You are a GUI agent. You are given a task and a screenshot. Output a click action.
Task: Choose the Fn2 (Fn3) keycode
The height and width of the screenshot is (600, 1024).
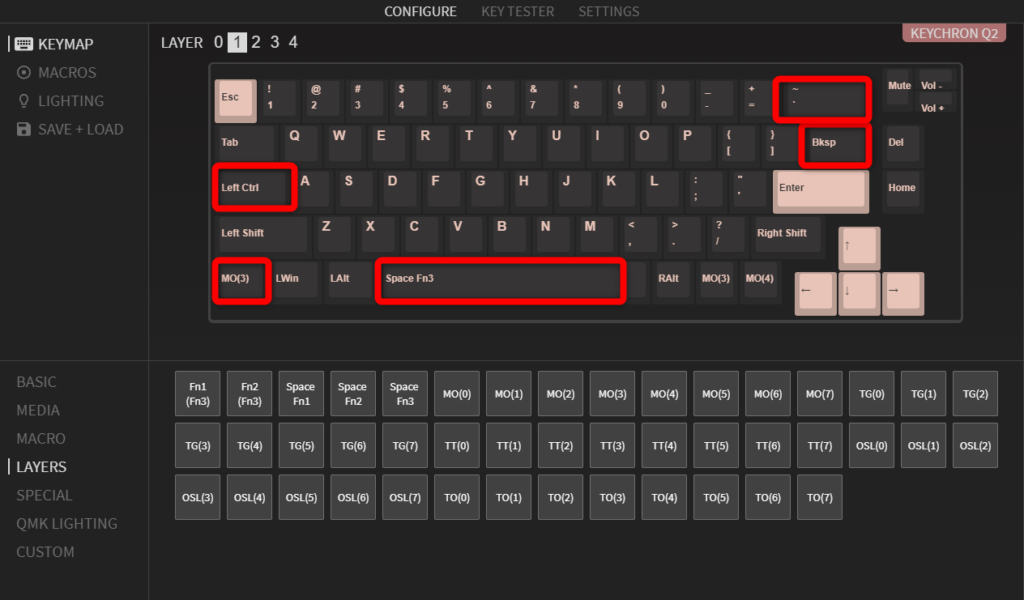click(249, 394)
